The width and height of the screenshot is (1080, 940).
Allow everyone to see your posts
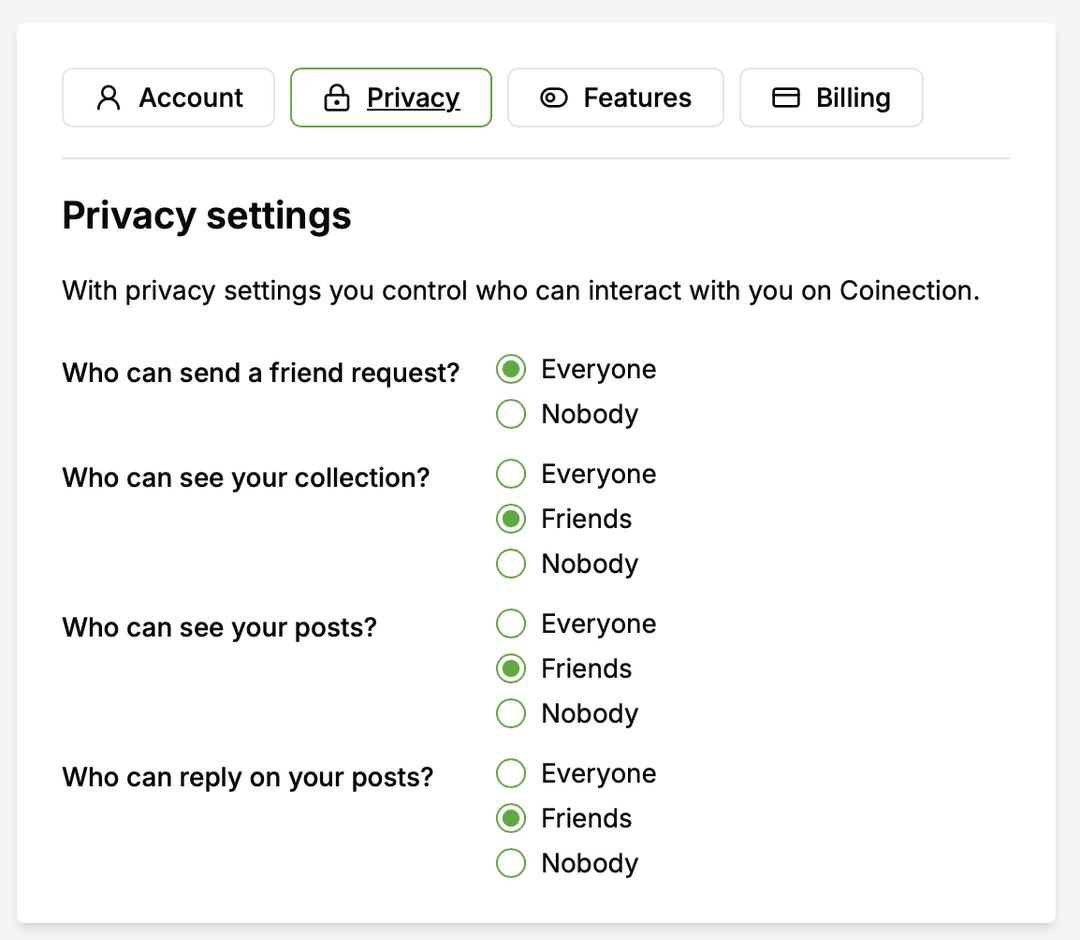(x=511, y=623)
